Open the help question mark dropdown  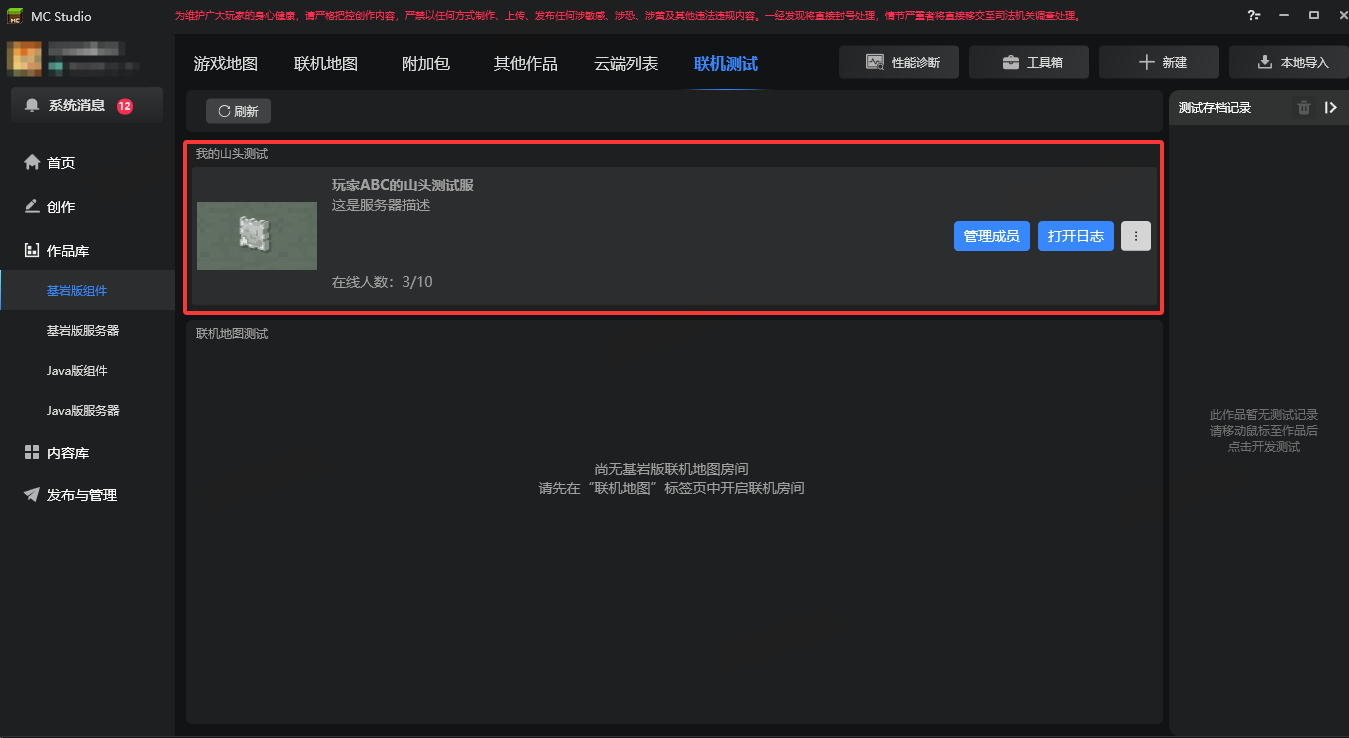[1253, 16]
